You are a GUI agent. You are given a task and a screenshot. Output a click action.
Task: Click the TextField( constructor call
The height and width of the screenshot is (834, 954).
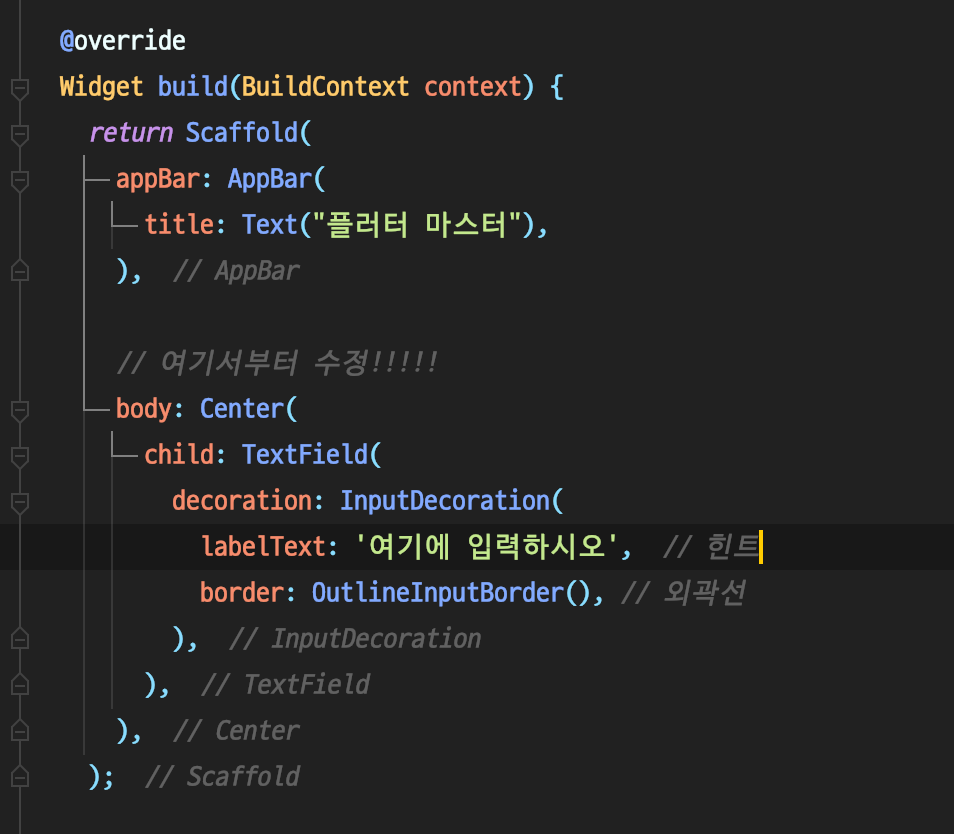point(312,454)
